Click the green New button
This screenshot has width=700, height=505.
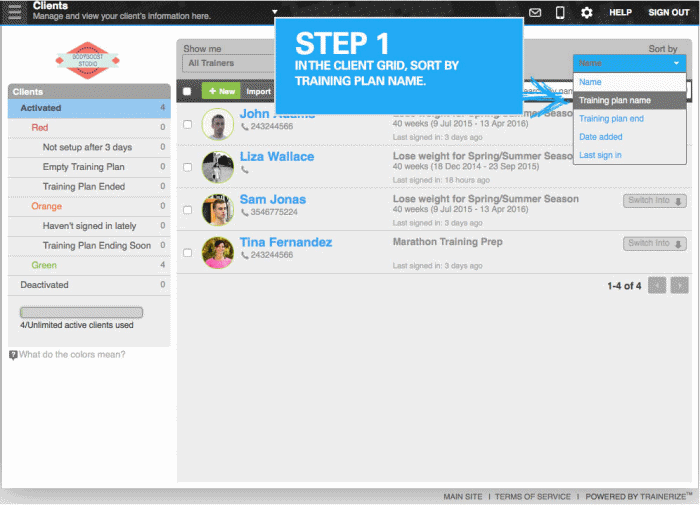click(221, 91)
